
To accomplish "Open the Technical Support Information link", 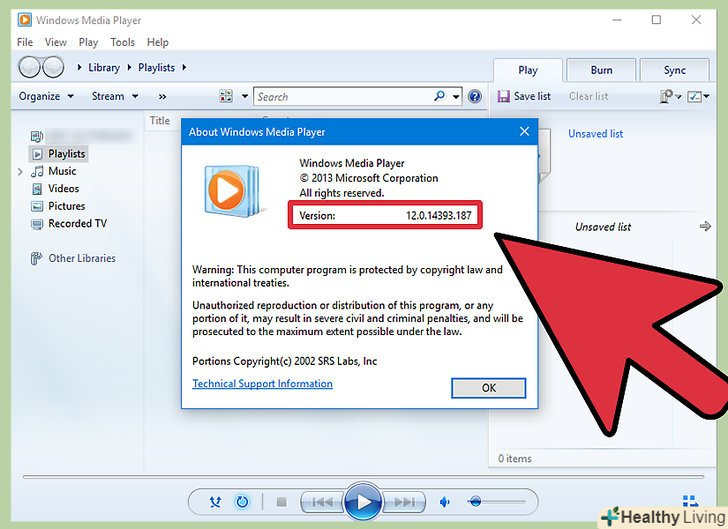I will (x=262, y=384).
